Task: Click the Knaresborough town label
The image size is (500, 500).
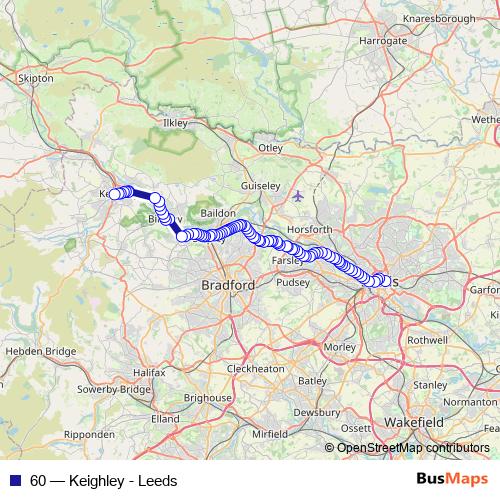Action: click(439, 19)
